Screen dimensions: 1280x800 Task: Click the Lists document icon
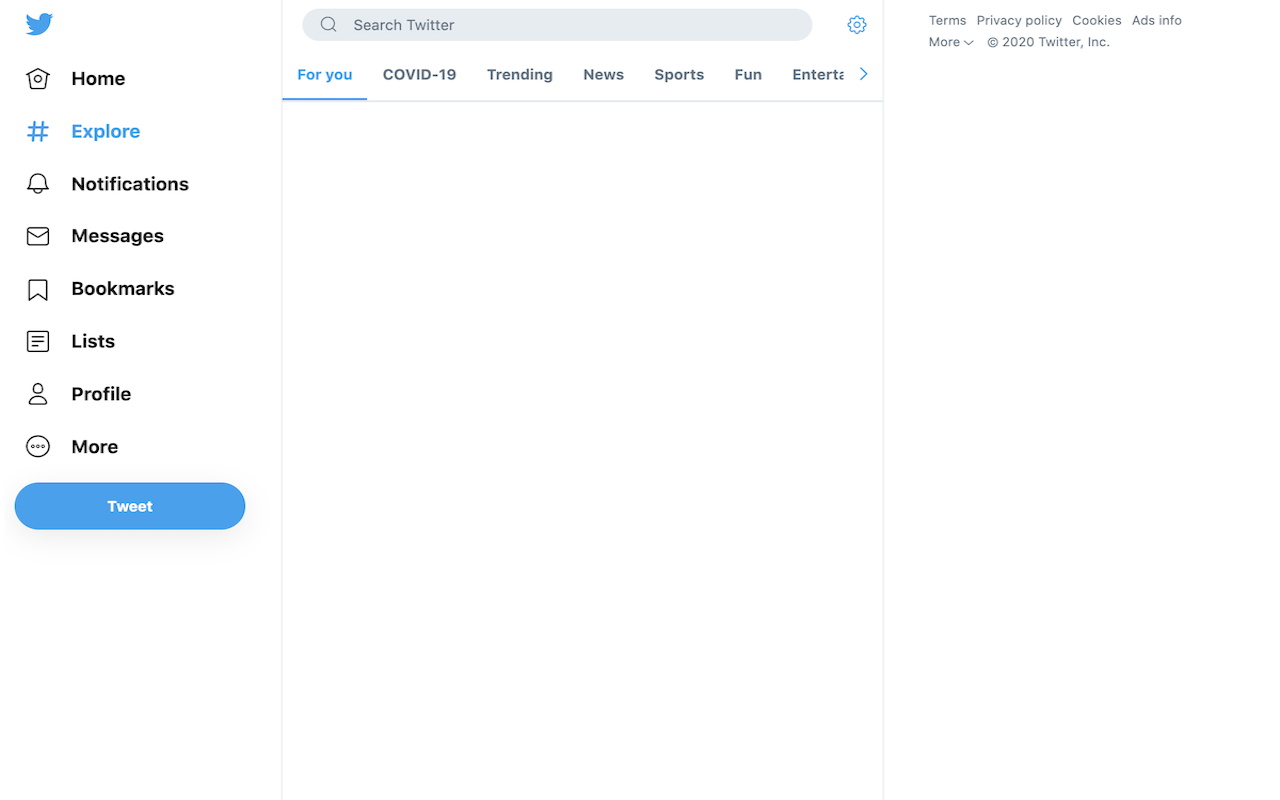pyautogui.click(x=38, y=341)
